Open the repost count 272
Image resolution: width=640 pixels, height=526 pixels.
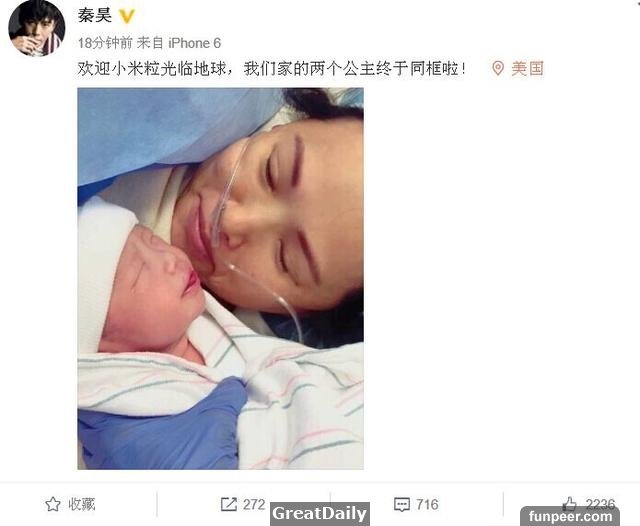[254, 504]
